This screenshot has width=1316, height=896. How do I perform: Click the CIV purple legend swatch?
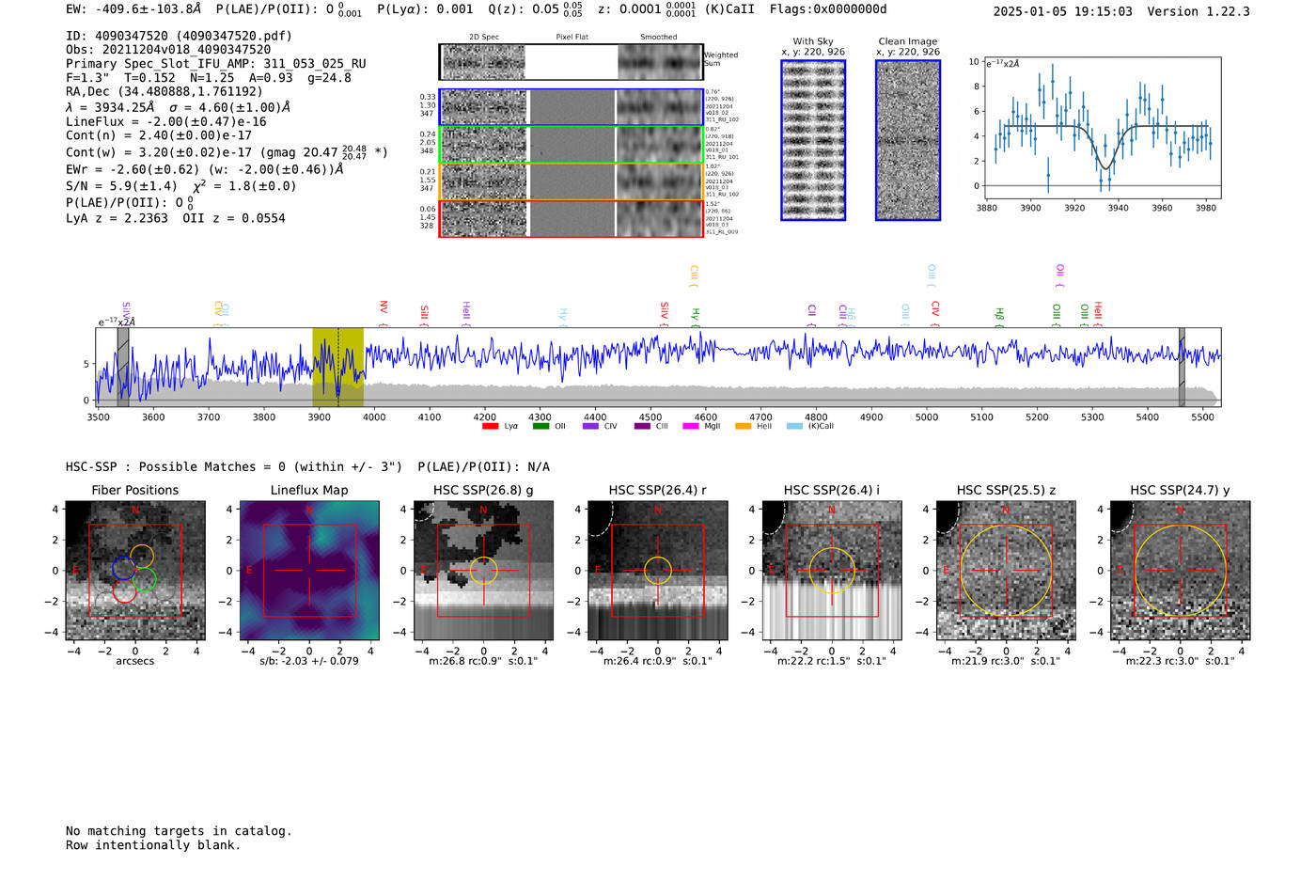pyautogui.click(x=590, y=426)
